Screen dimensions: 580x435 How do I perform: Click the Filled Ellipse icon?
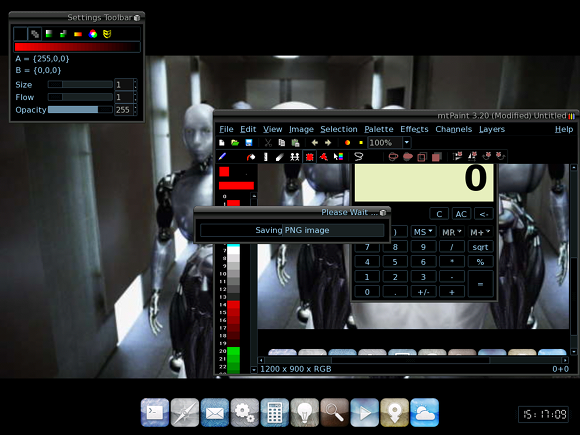pos(408,157)
